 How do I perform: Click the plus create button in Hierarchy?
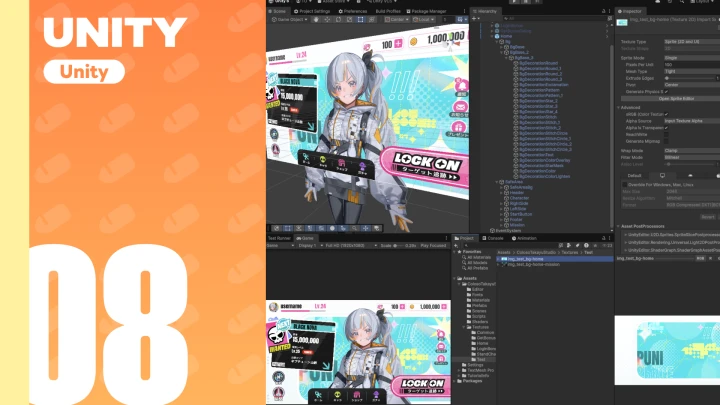475,18
